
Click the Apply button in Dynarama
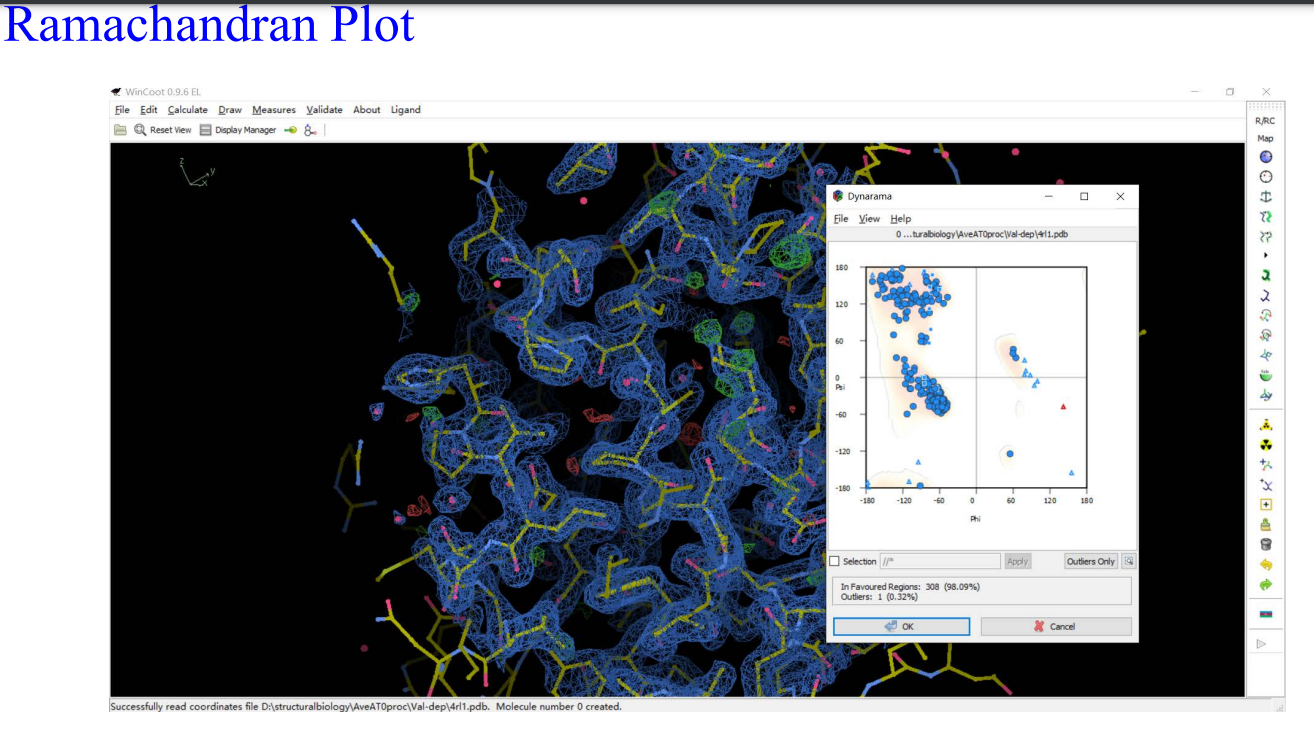(x=1017, y=561)
